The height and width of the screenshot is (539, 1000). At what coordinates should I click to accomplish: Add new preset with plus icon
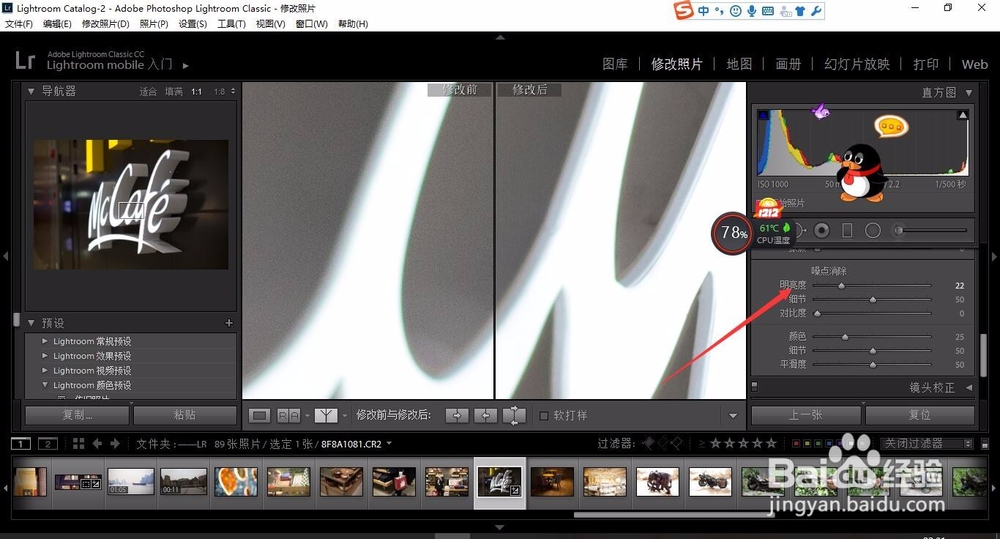(229, 323)
